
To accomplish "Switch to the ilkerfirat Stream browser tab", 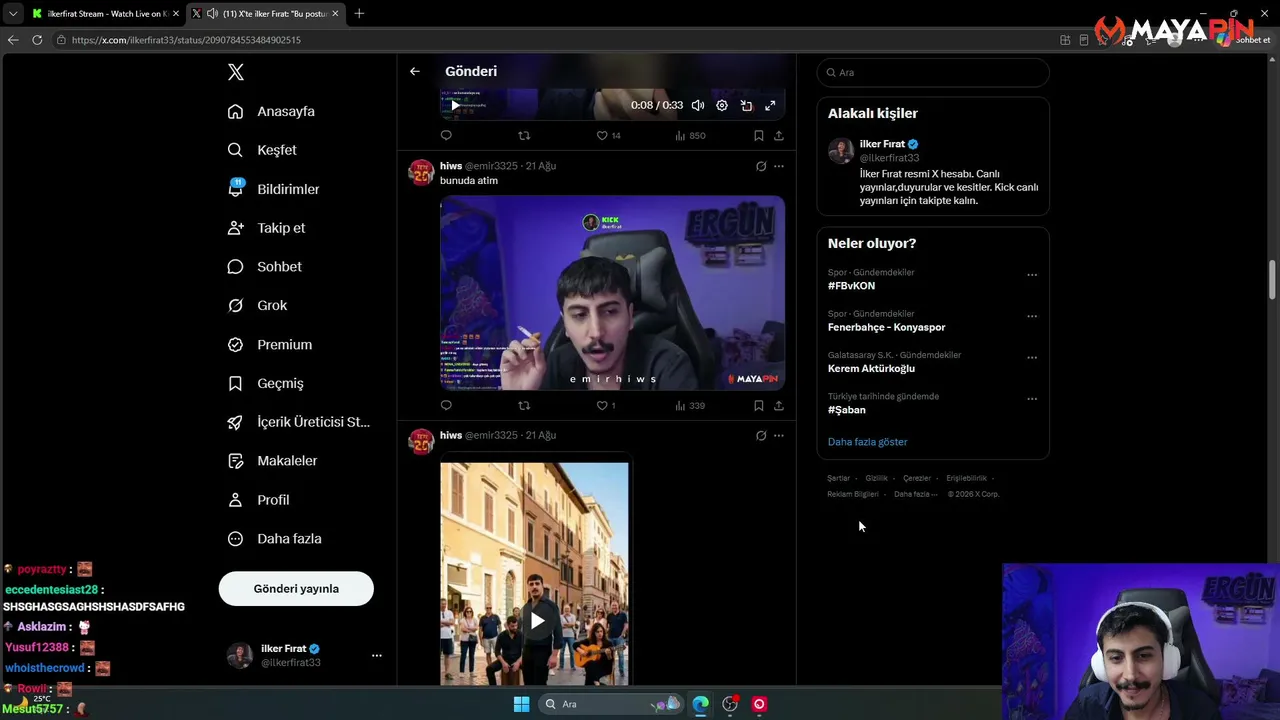I will (x=105, y=14).
